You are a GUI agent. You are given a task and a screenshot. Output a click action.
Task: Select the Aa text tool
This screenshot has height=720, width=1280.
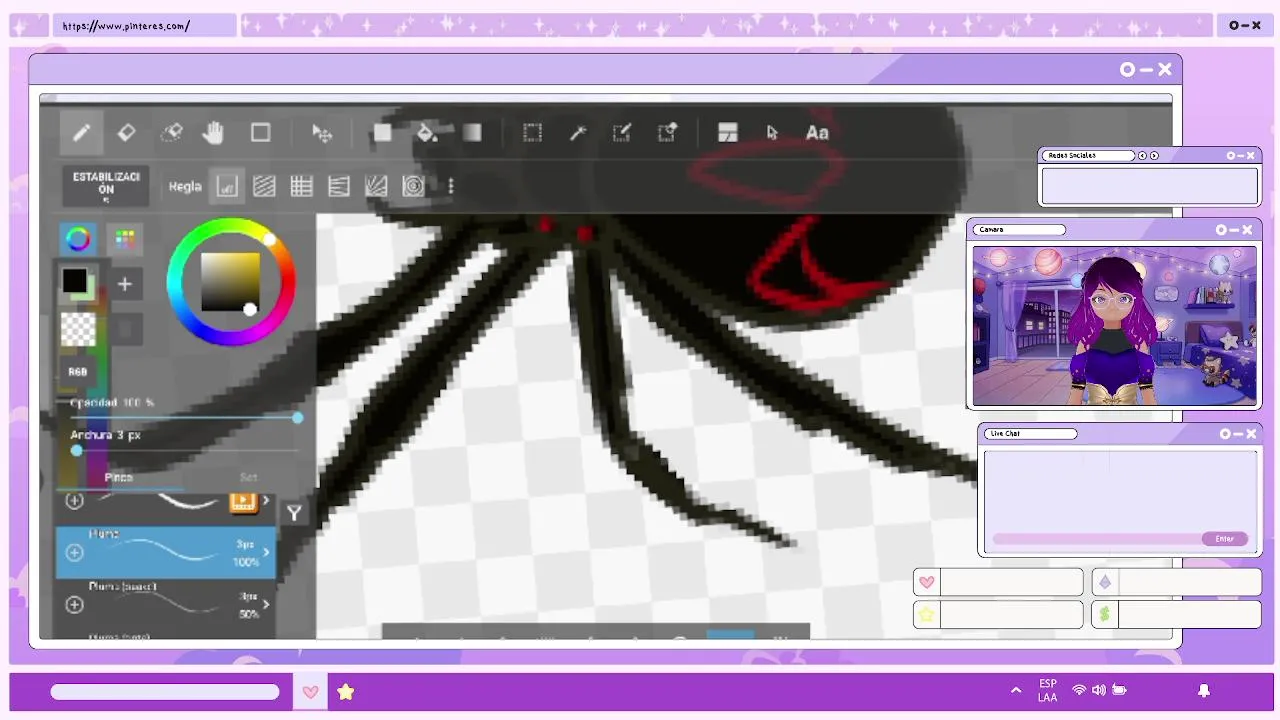coord(817,133)
